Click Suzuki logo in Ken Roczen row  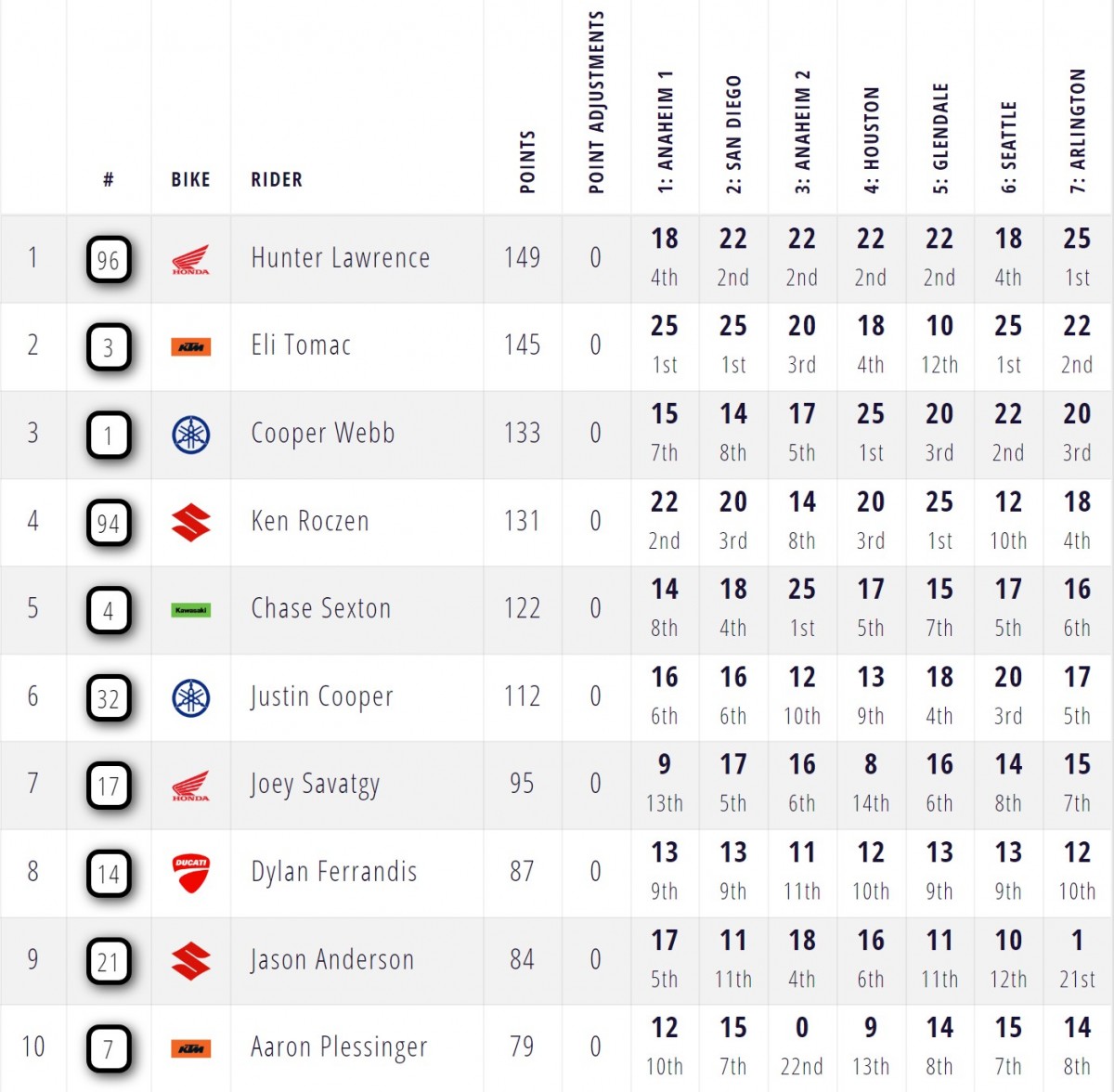(190, 522)
